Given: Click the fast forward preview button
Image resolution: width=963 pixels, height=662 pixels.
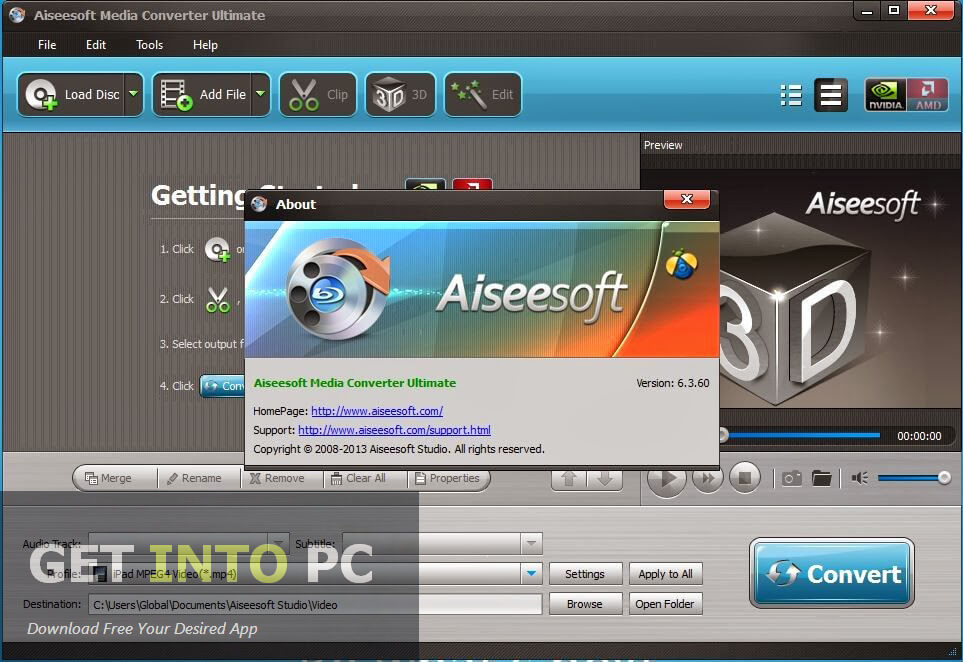Looking at the screenshot, I should (x=708, y=478).
